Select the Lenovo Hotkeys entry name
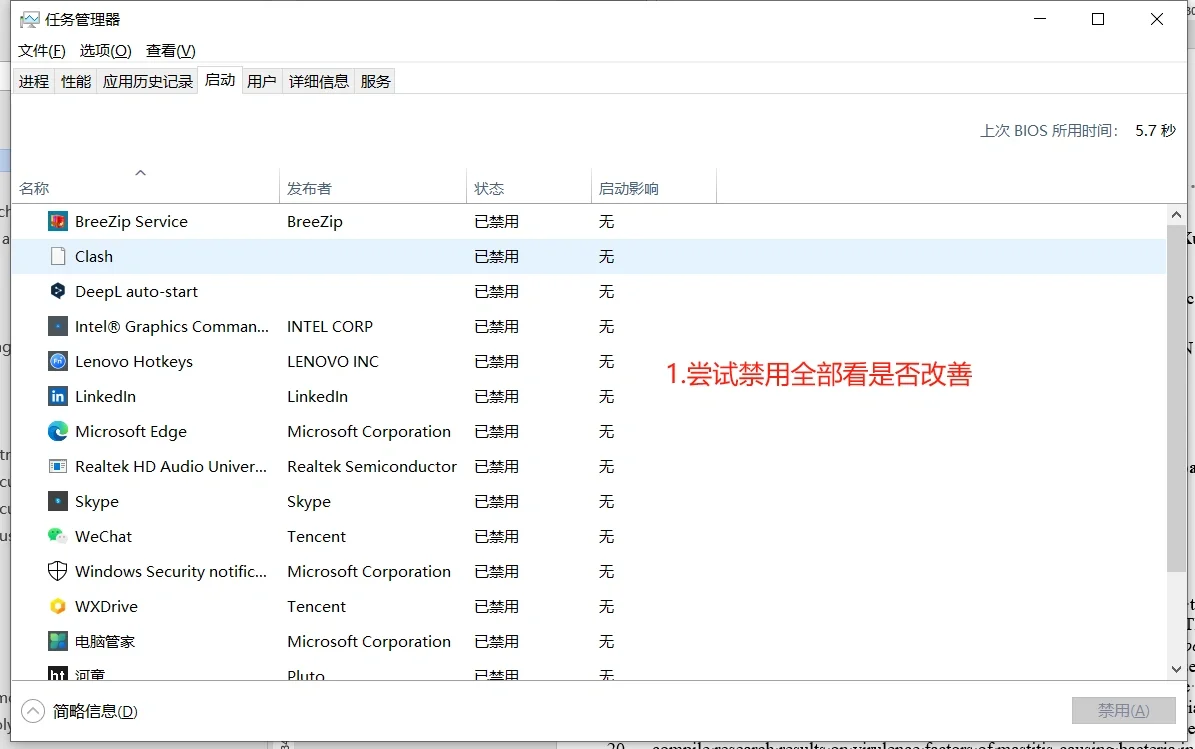The image size is (1195, 749). (x=134, y=362)
